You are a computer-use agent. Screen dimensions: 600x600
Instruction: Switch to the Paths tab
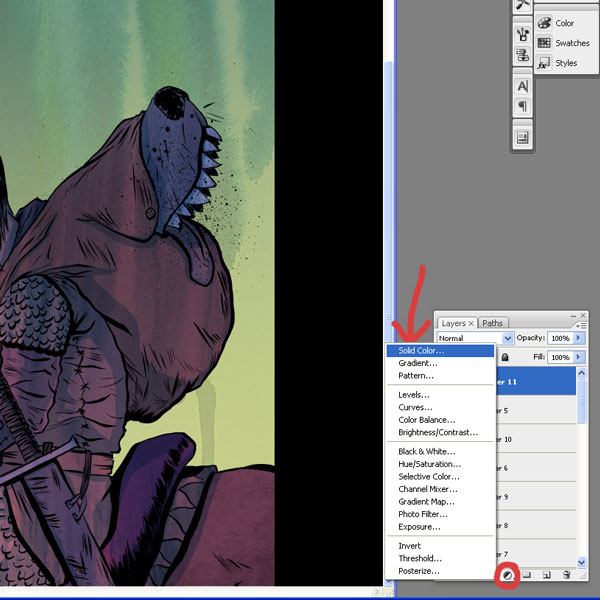pos(492,323)
